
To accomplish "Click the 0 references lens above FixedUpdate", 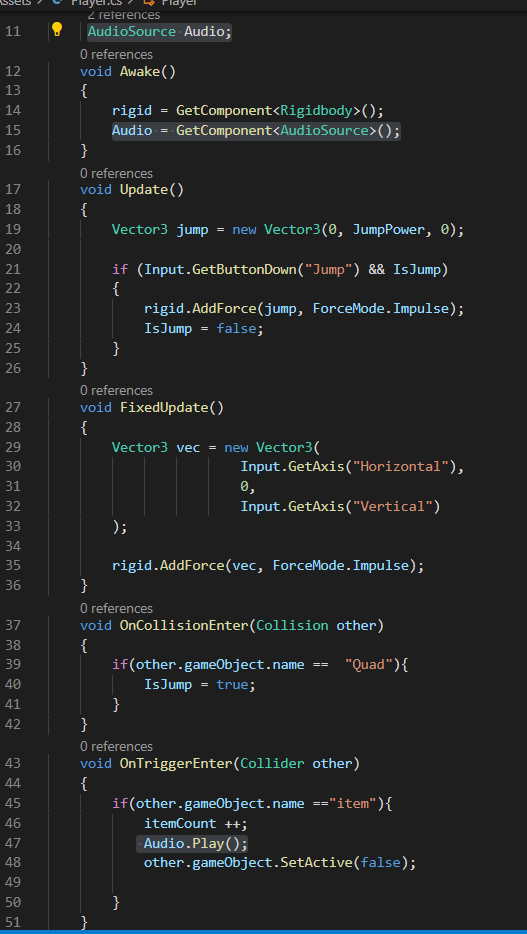I will coord(117,390).
